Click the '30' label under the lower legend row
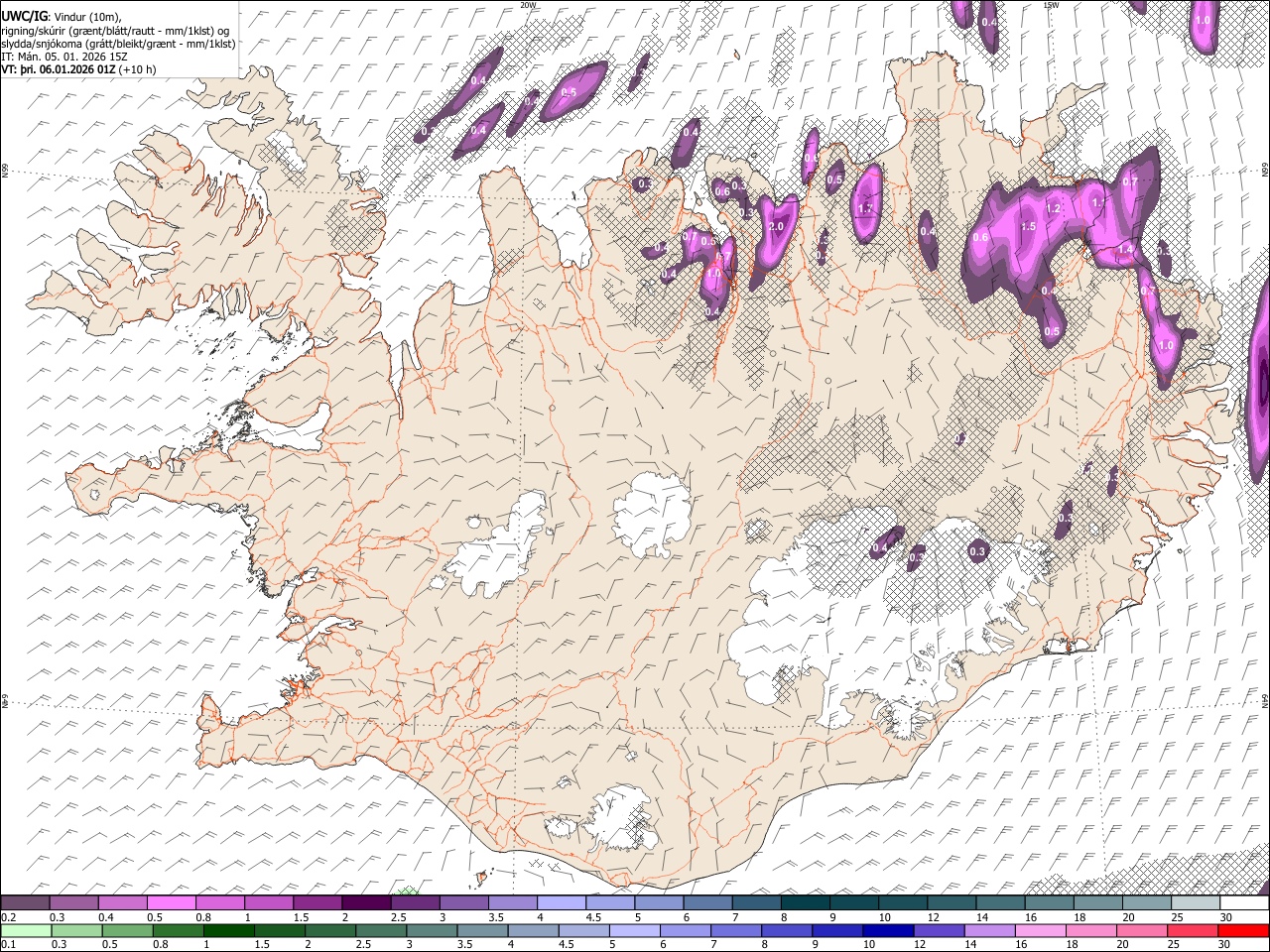This screenshot has width=1270, height=952. click(x=1223, y=944)
